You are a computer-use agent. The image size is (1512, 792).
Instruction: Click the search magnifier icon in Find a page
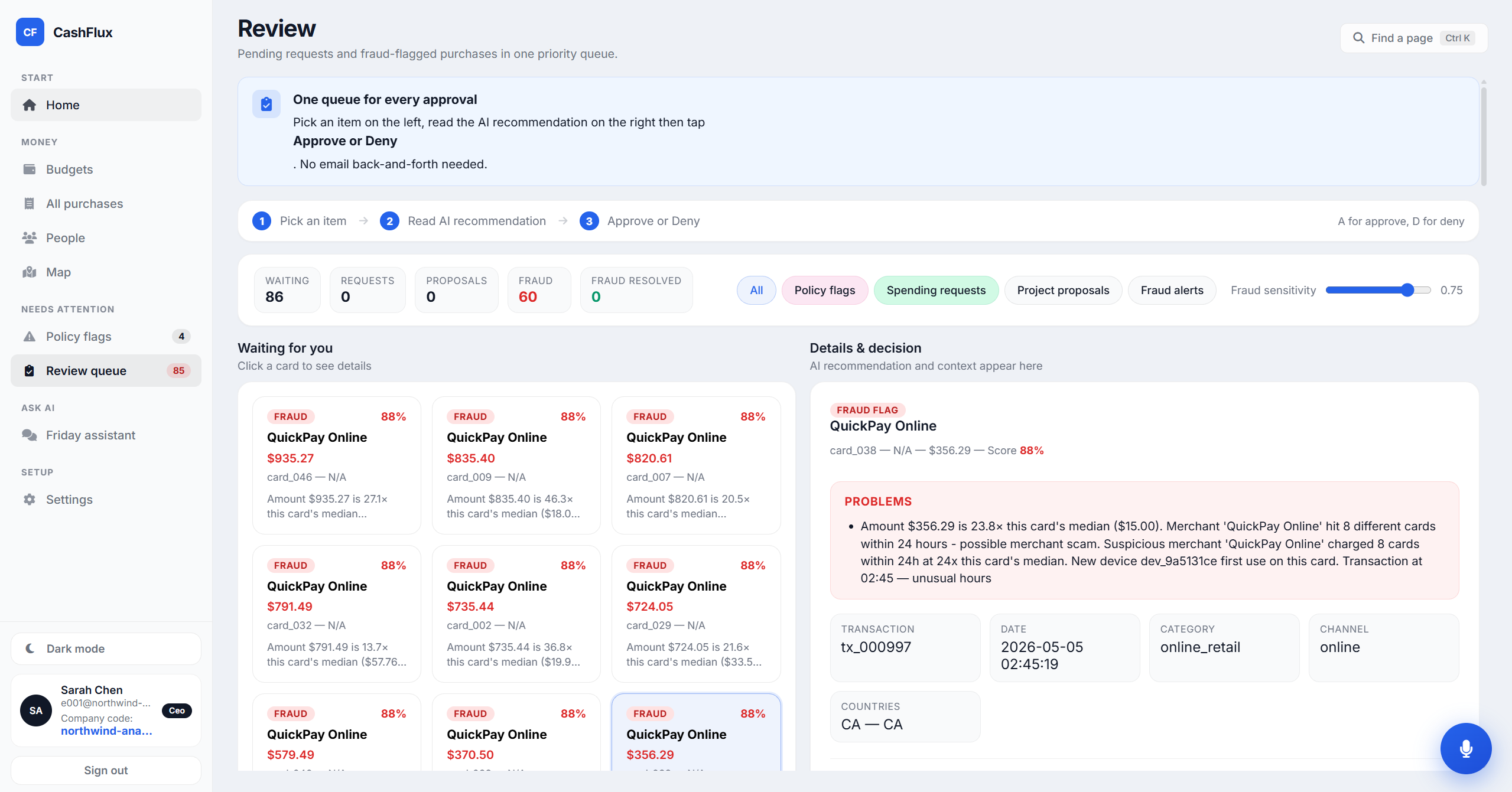click(1359, 38)
